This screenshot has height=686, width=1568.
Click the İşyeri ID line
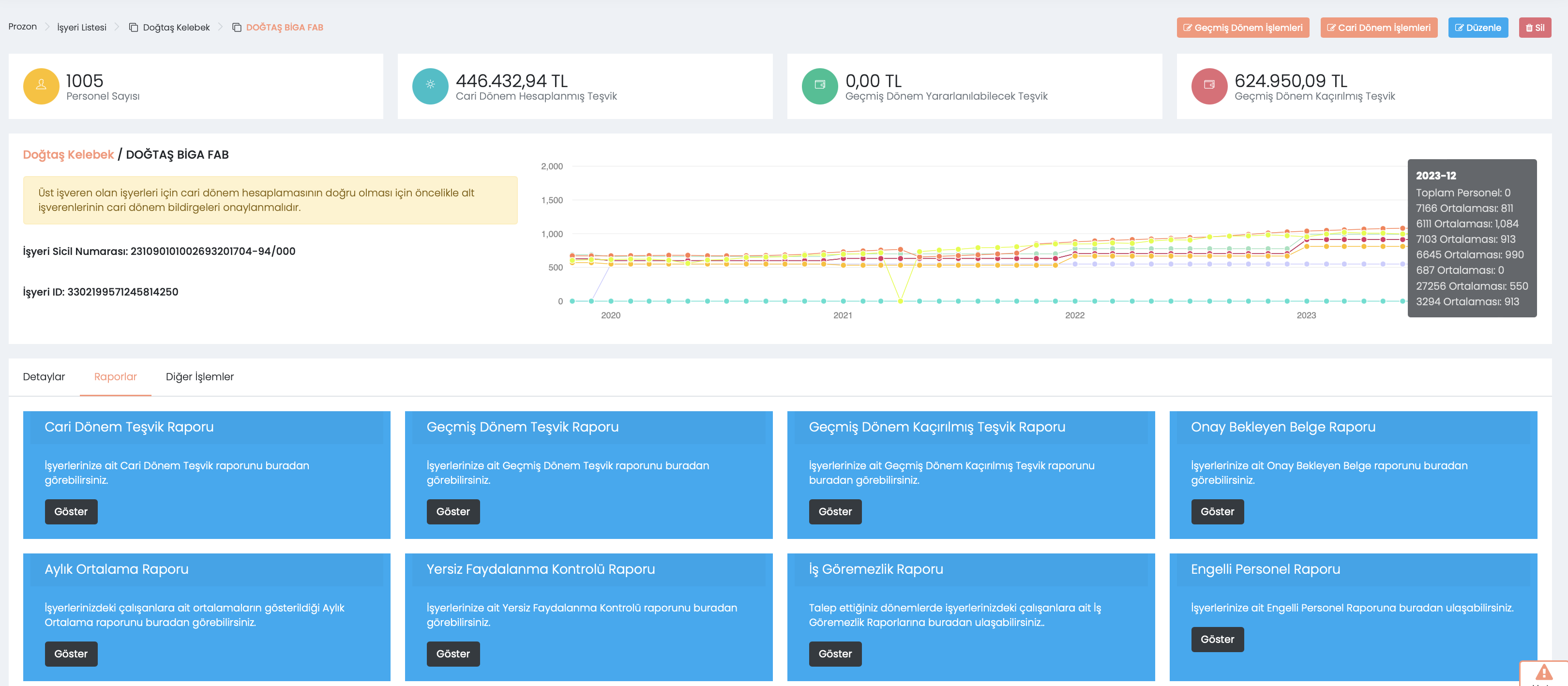tap(101, 292)
